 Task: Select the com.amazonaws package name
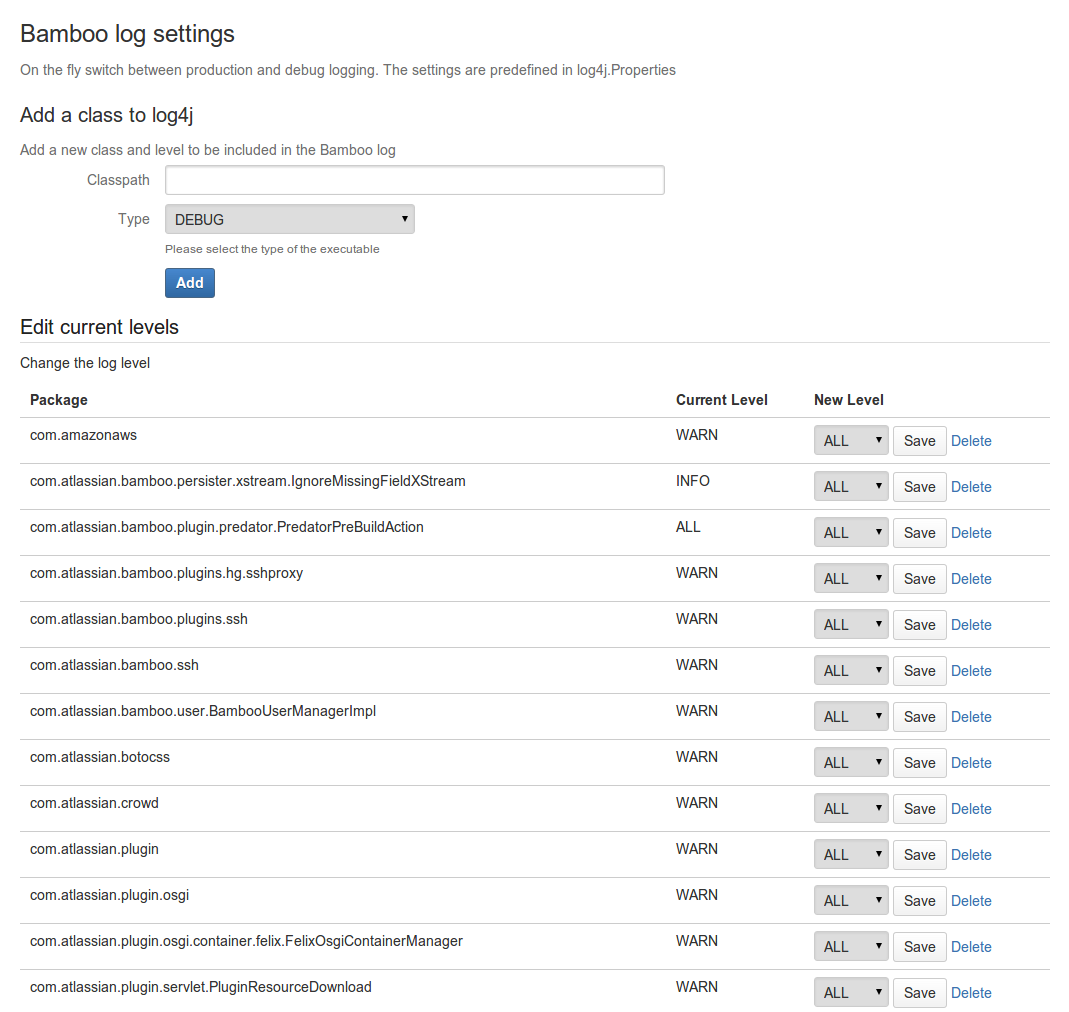83,435
